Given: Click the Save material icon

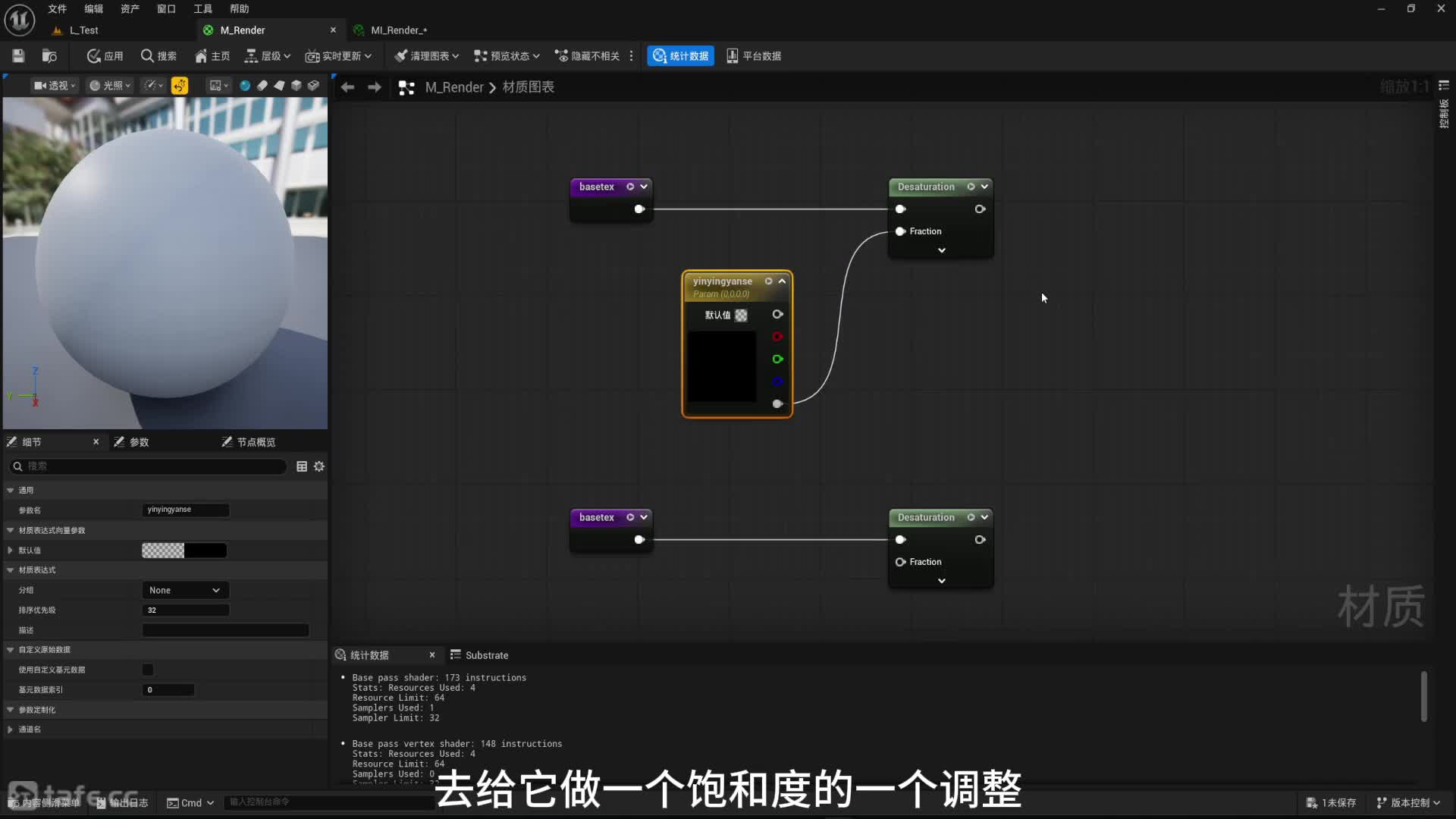Looking at the screenshot, I should coord(18,55).
